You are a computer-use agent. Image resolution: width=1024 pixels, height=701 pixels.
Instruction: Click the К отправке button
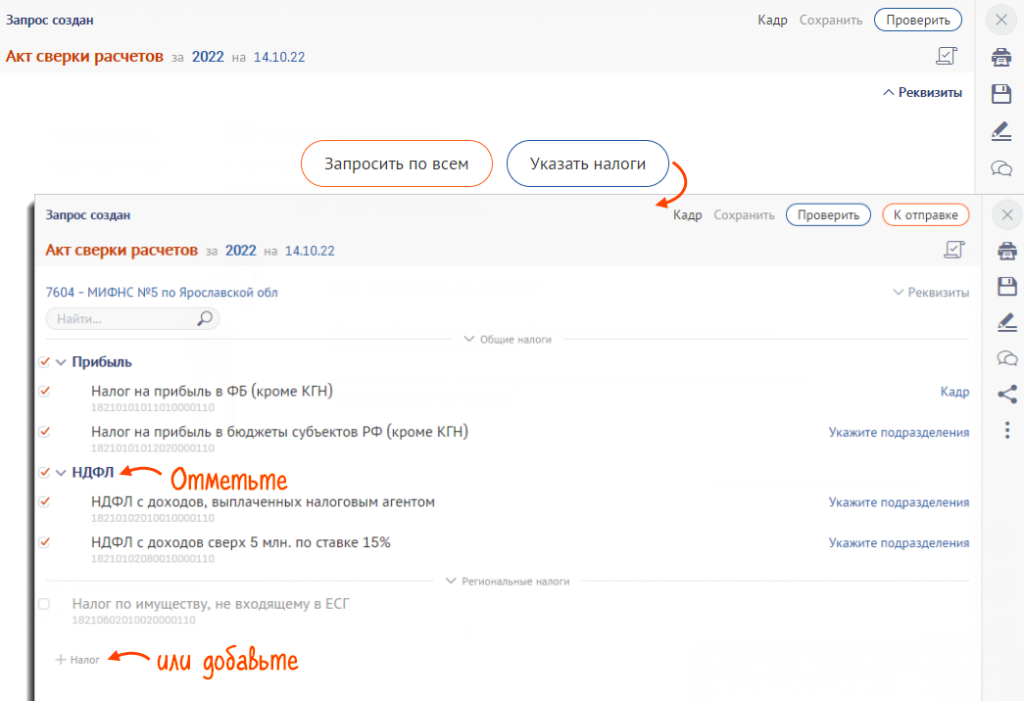coord(925,215)
